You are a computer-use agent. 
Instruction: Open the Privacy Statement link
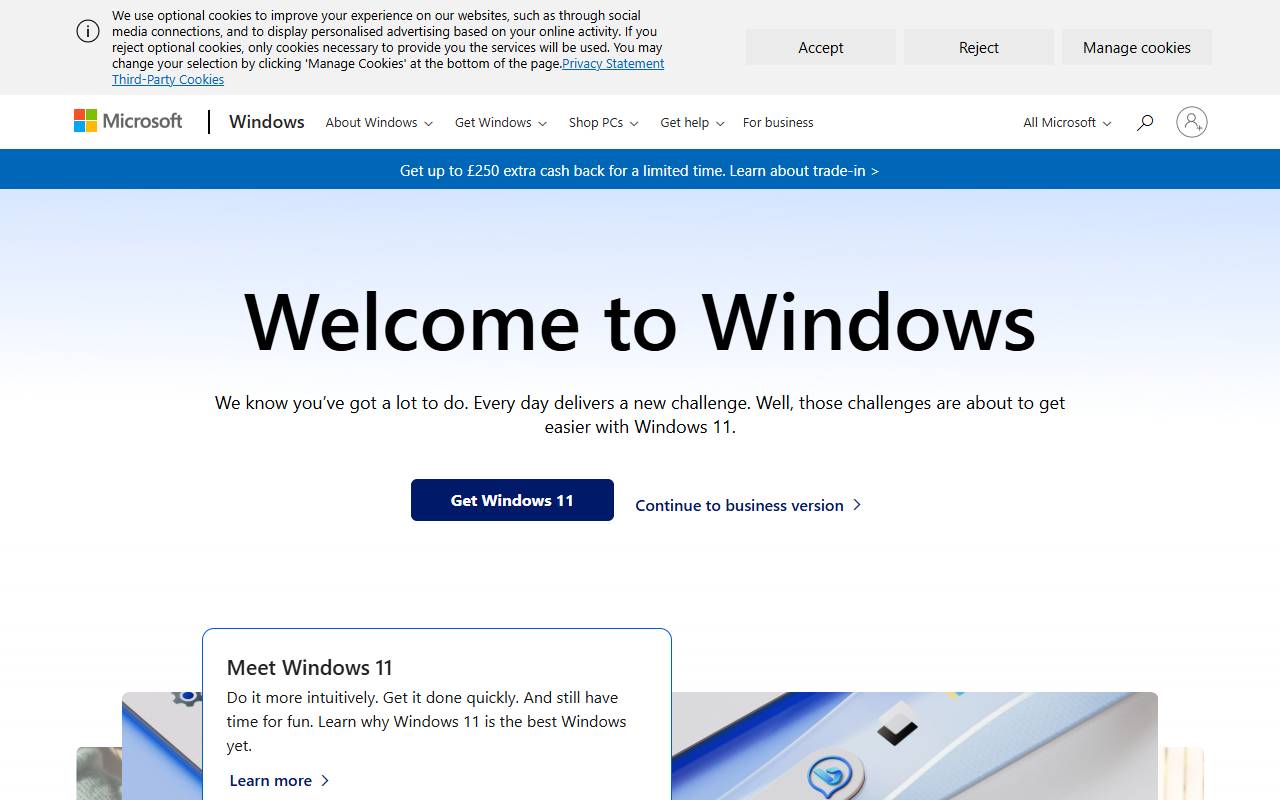click(x=613, y=63)
